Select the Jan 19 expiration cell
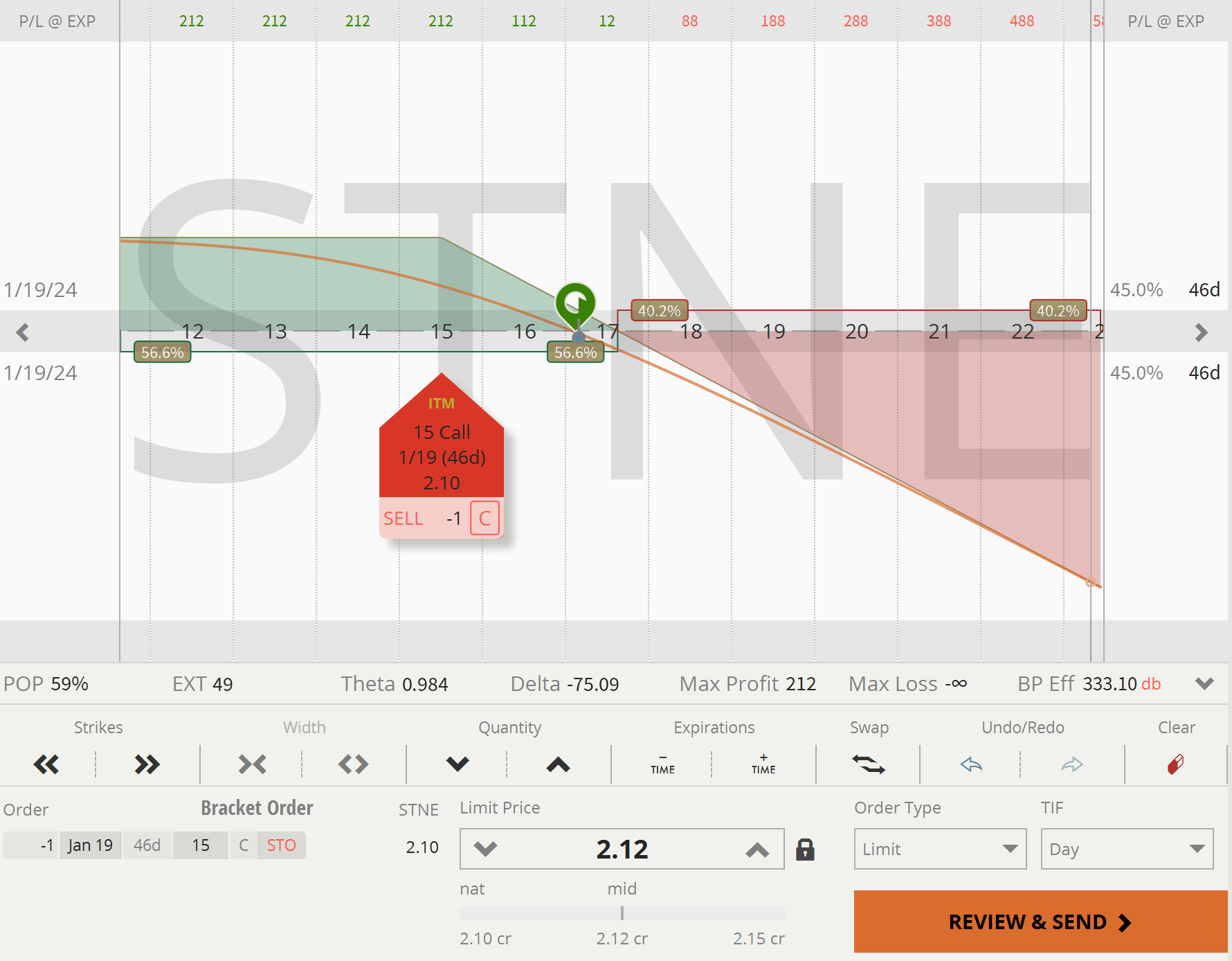Viewport: 1232px width, 961px height. [91, 845]
